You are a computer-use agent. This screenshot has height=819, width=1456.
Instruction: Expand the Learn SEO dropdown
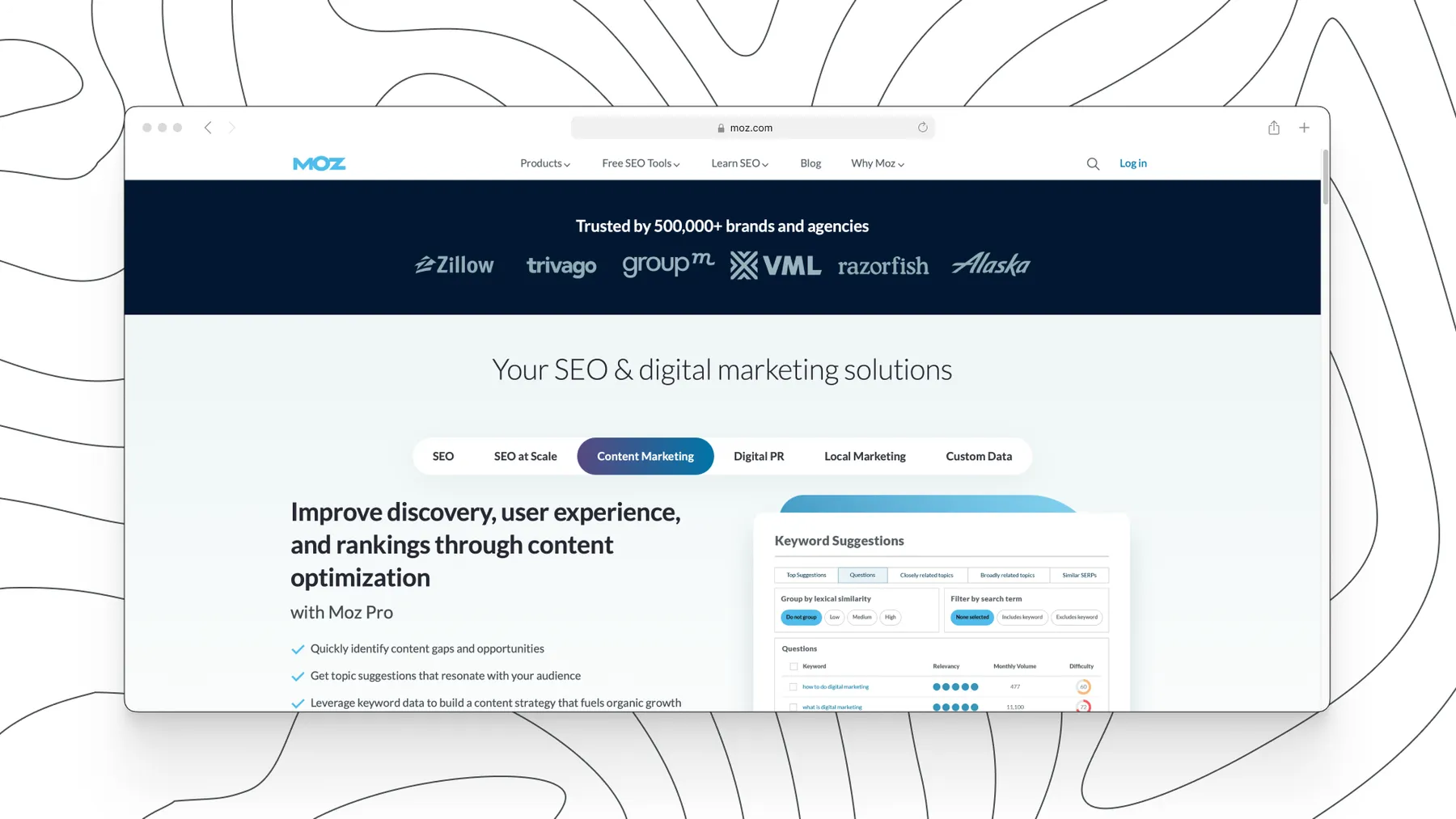pyautogui.click(x=740, y=163)
